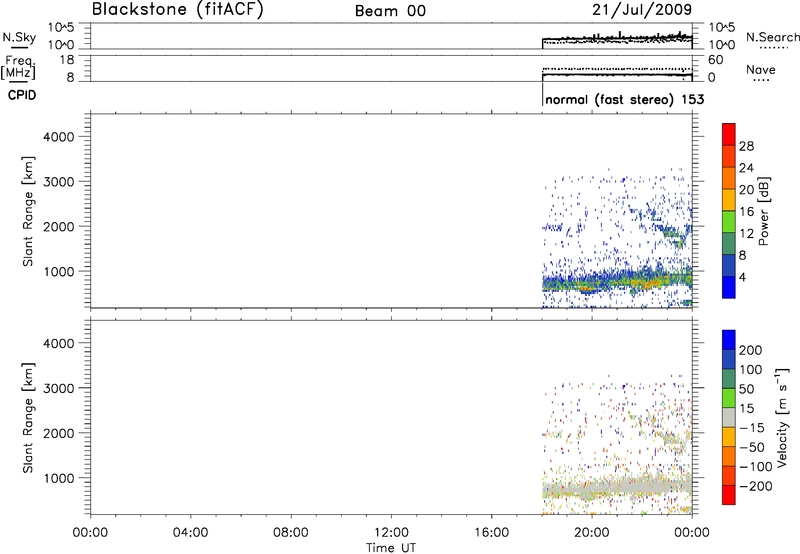Image resolution: width=800 pixels, height=554 pixels.
Task: Click the 'N.Search' legend label
Action: (772, 37)
